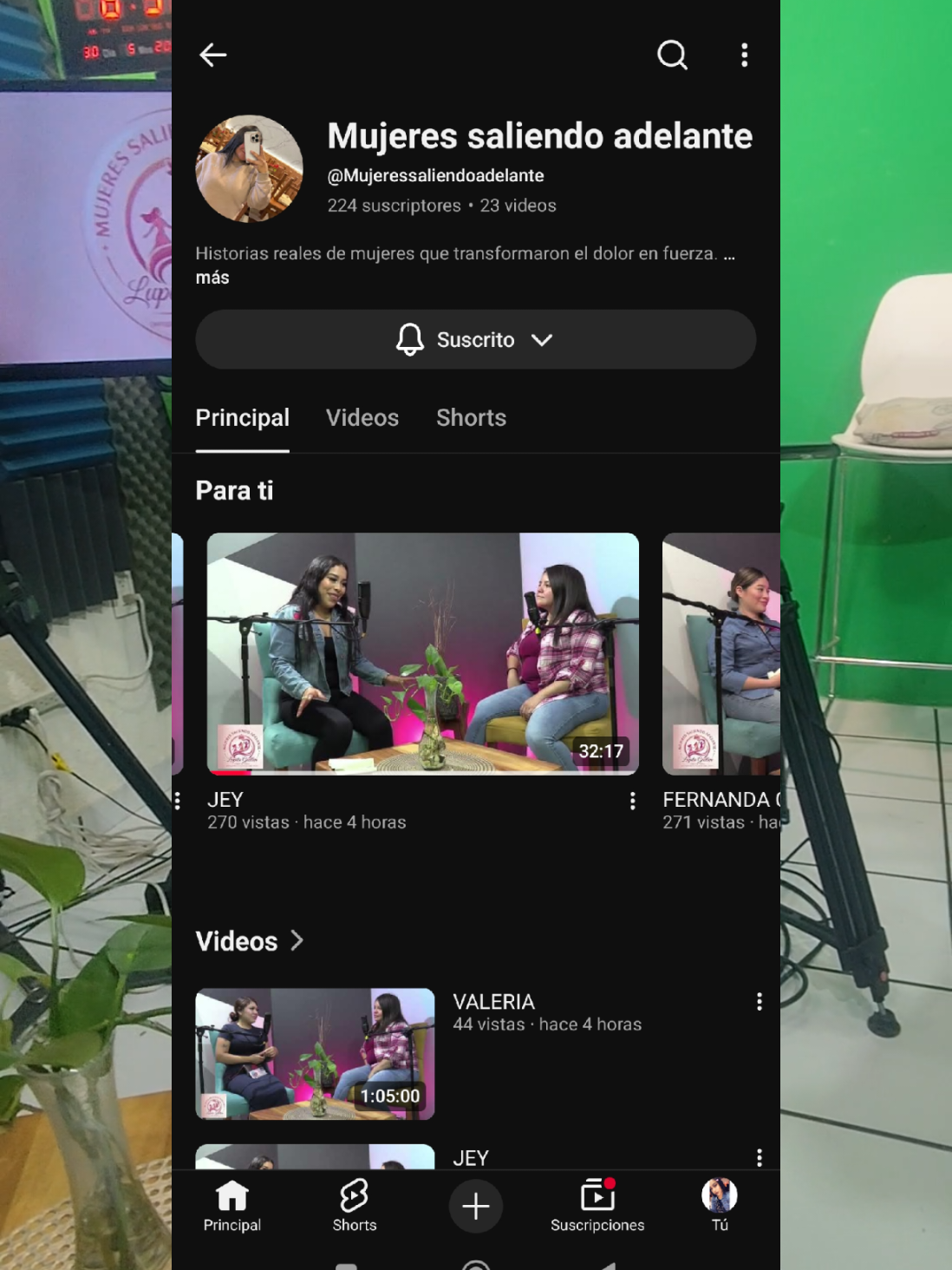Open options menu for the JEY carousel video
952x1270 pixels.
(632, 801)
